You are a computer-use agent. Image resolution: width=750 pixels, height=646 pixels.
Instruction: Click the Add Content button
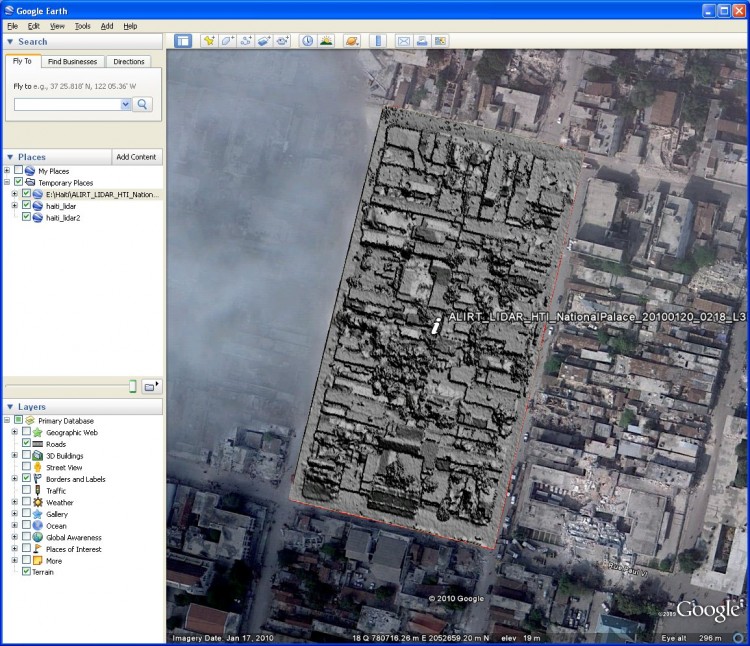coord(136,157)
